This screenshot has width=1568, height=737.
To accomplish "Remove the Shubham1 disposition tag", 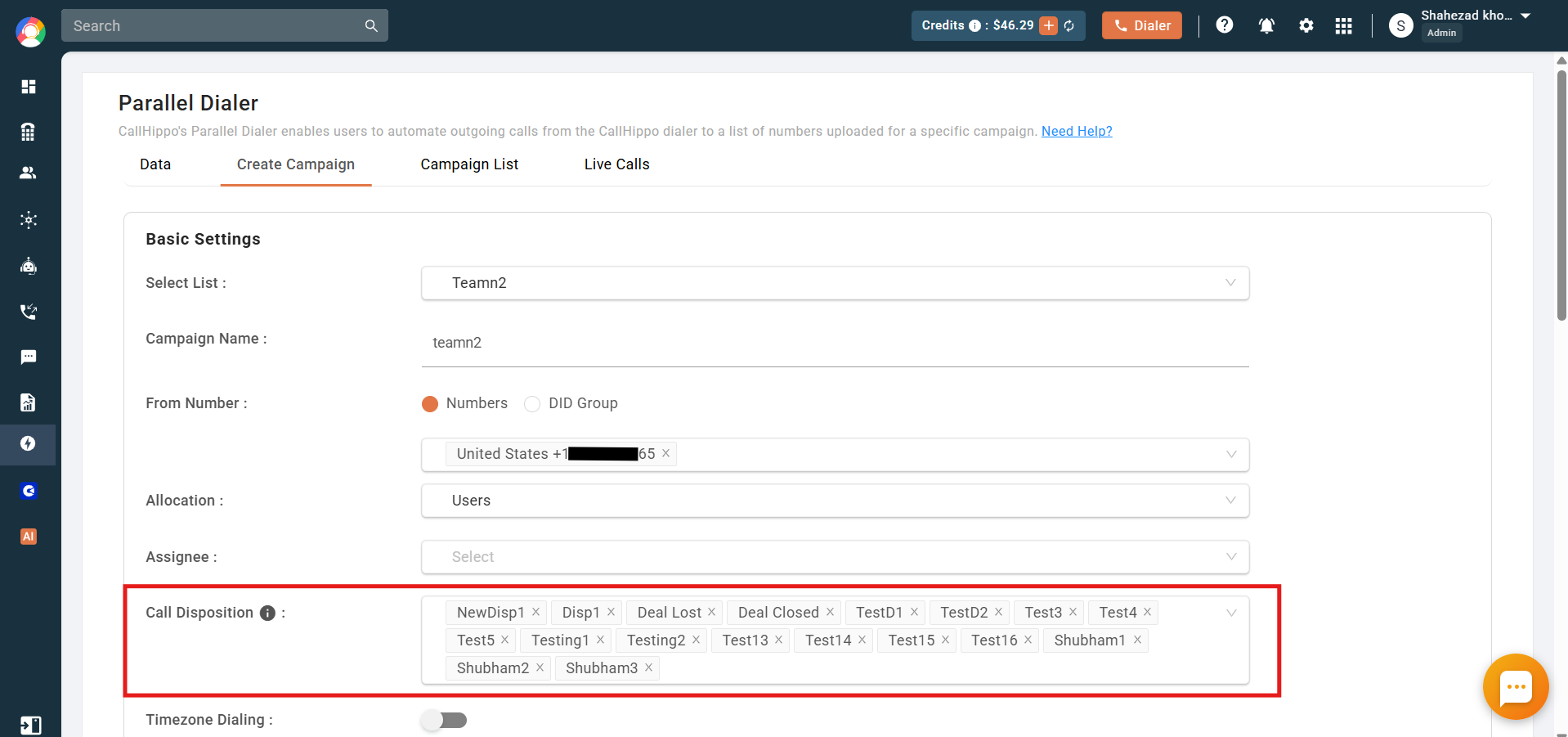I will pos(1137,640).
